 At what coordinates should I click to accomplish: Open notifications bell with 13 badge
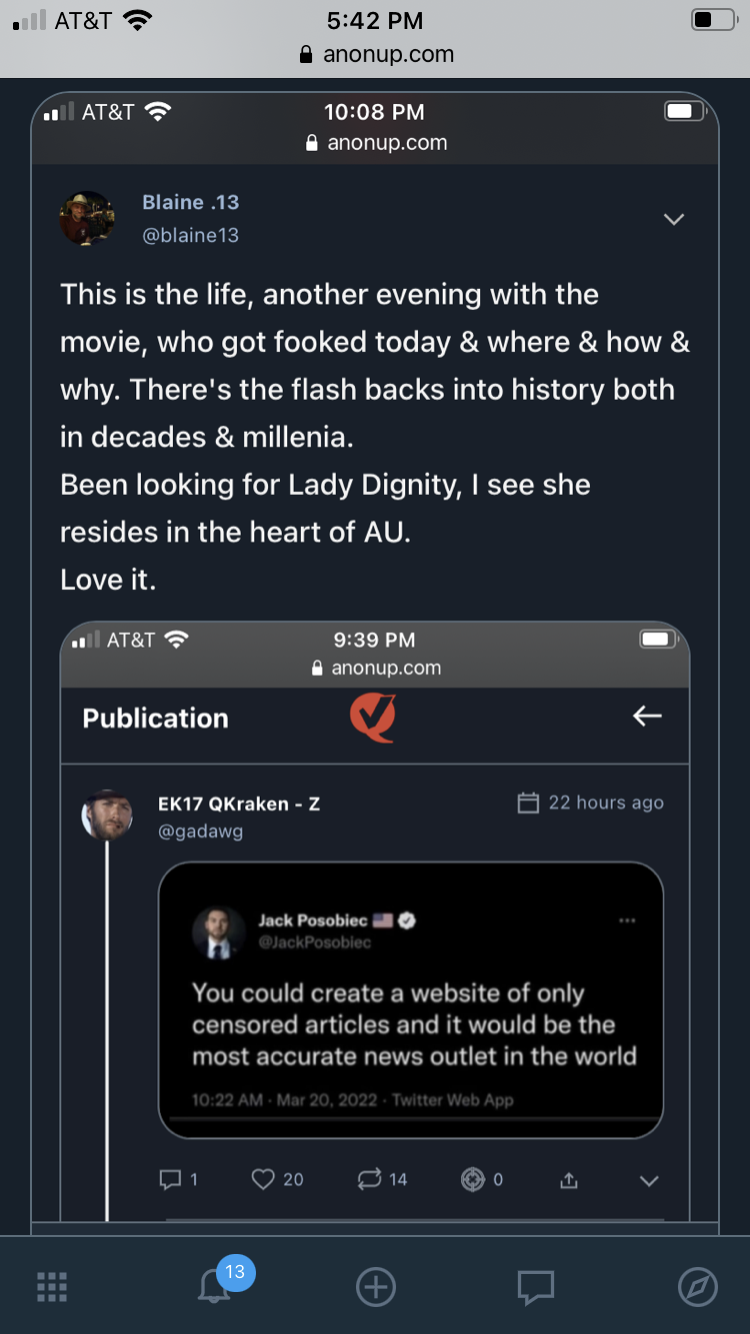click(215, 1285)
